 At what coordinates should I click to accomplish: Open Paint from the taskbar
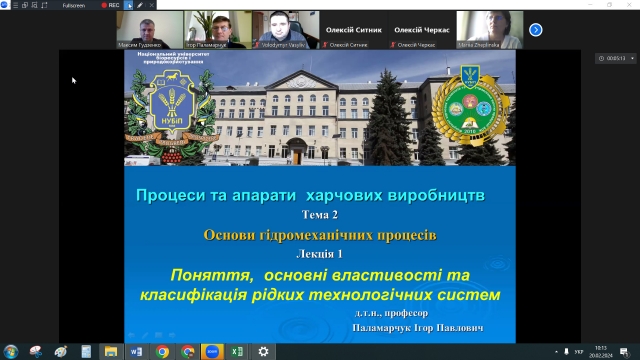[61, 351]
